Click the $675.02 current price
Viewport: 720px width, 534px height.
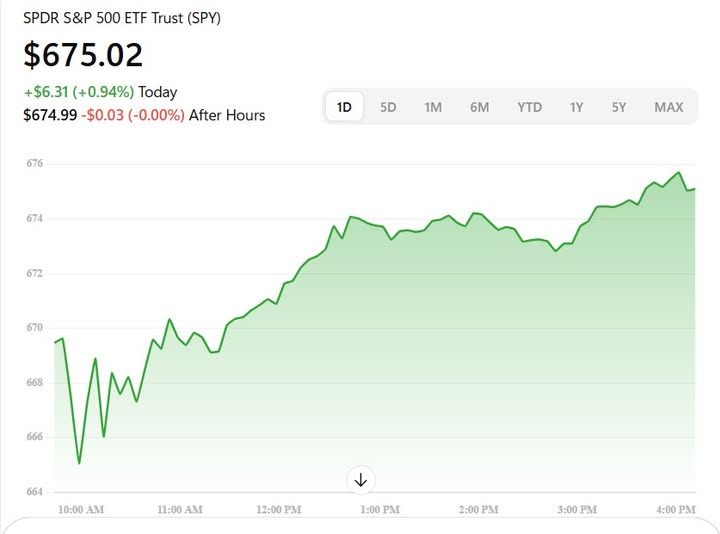point(84,55)
